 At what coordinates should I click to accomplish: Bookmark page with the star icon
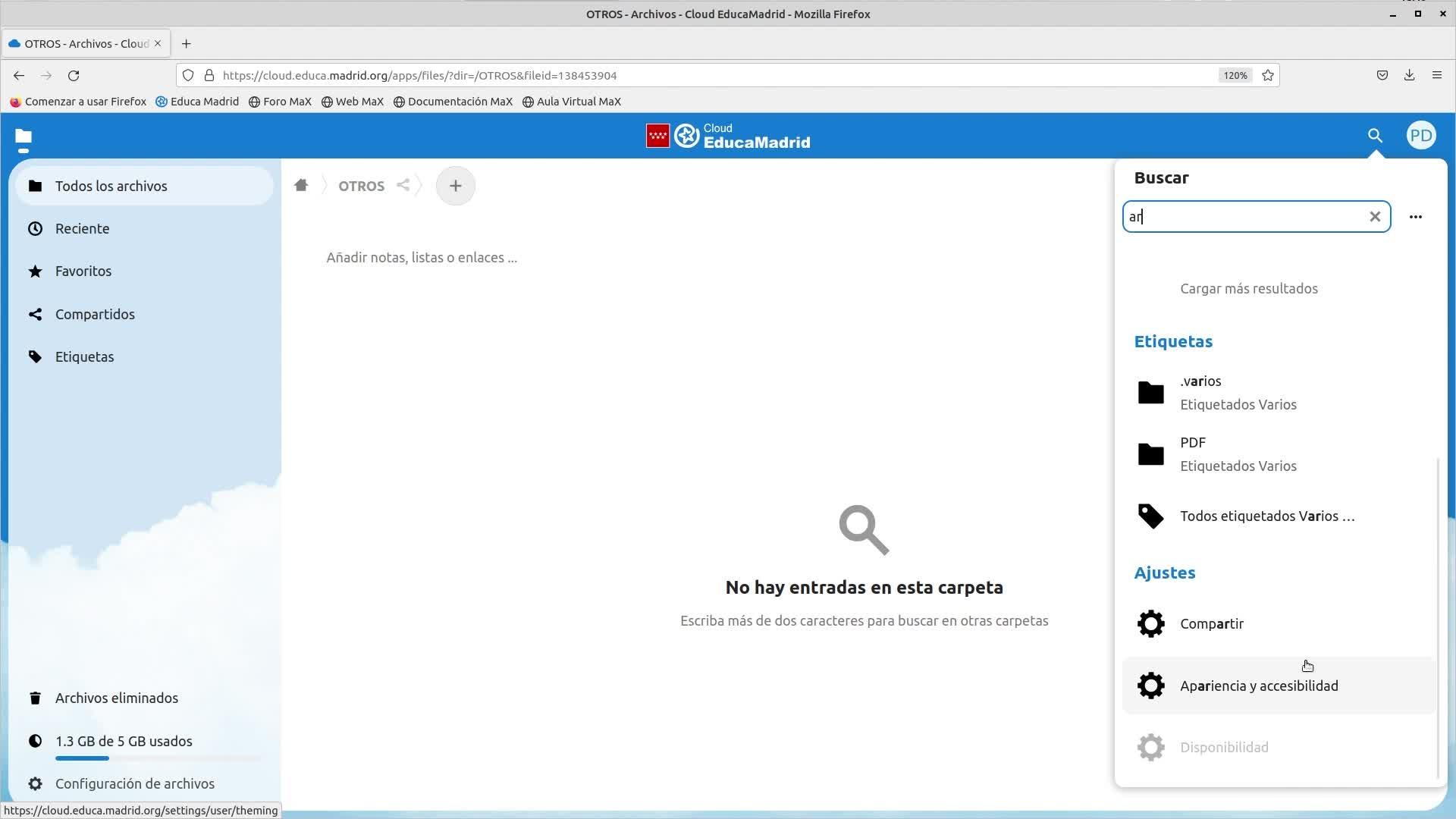tap(1267, 76)
